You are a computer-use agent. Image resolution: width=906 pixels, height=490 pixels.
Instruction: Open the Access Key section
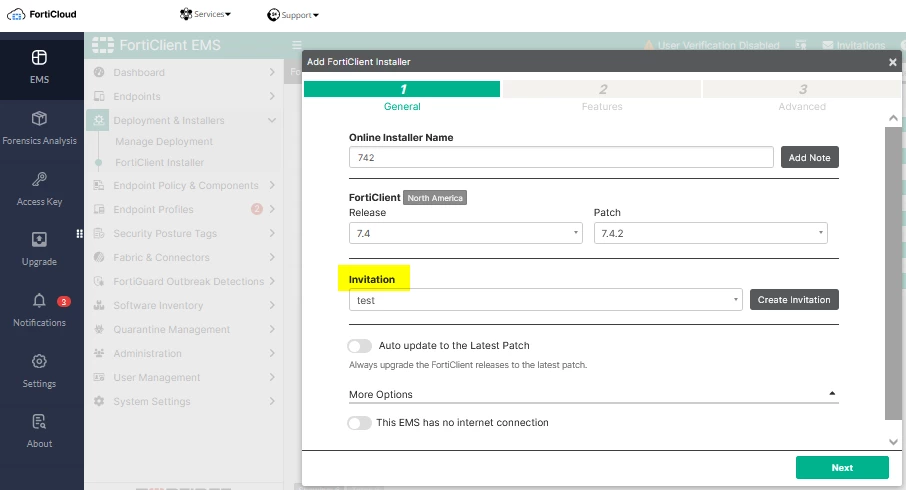(39, 189)
